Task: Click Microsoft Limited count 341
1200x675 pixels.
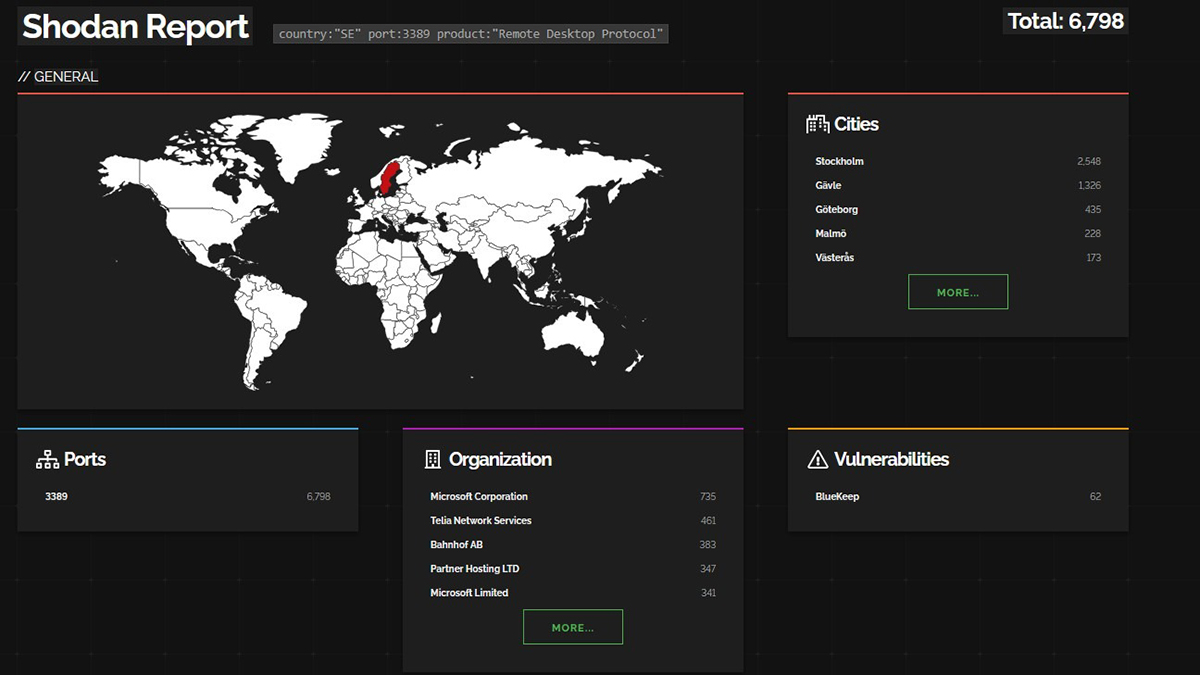Action: (x=708, y=592)
